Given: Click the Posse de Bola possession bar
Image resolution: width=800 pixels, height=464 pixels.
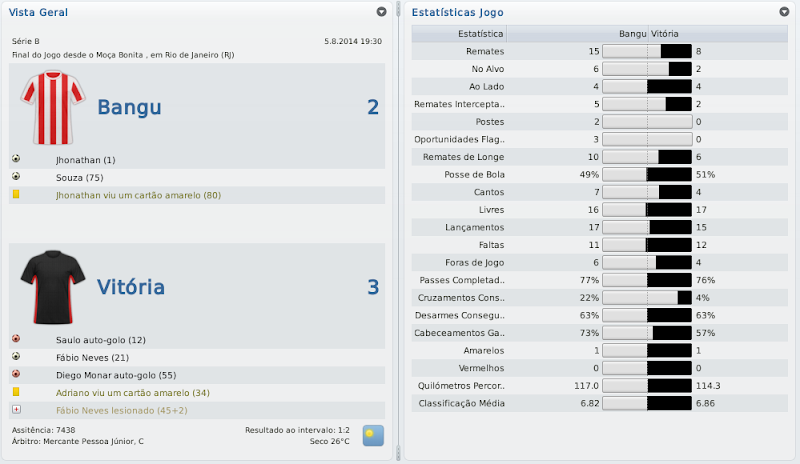Looking at the screenshot, I should pos(647,174).
